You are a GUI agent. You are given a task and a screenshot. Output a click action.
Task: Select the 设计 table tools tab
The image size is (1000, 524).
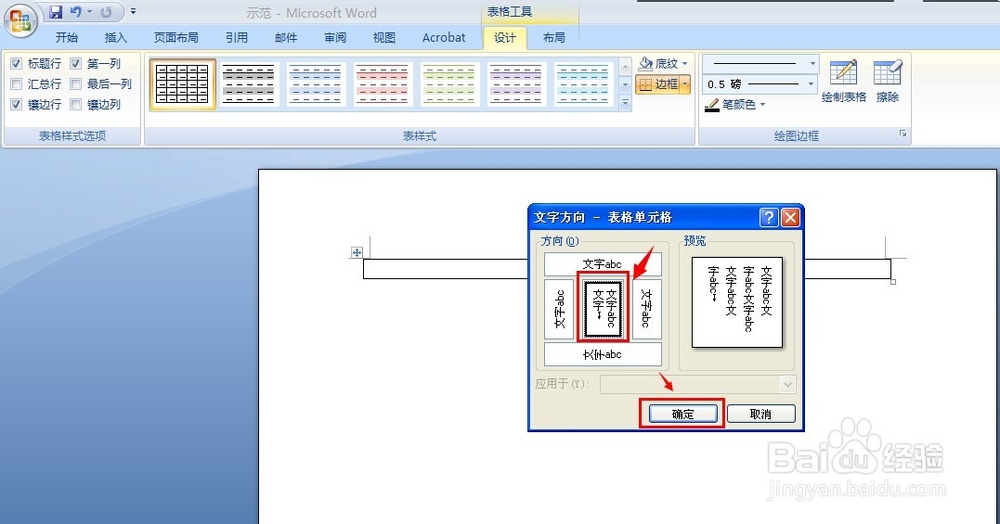point(504,38)
